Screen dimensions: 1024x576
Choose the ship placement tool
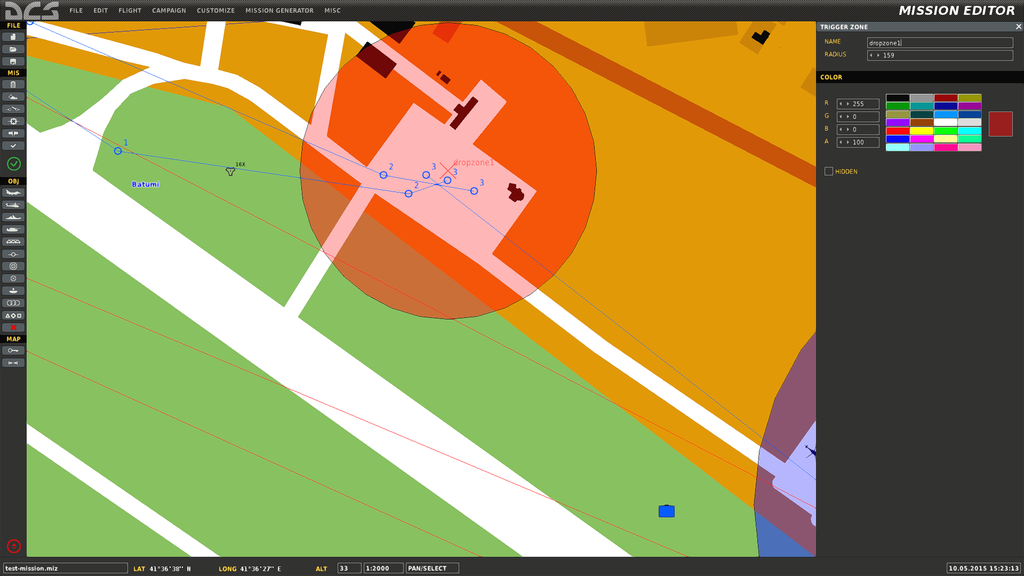[14, 217]
